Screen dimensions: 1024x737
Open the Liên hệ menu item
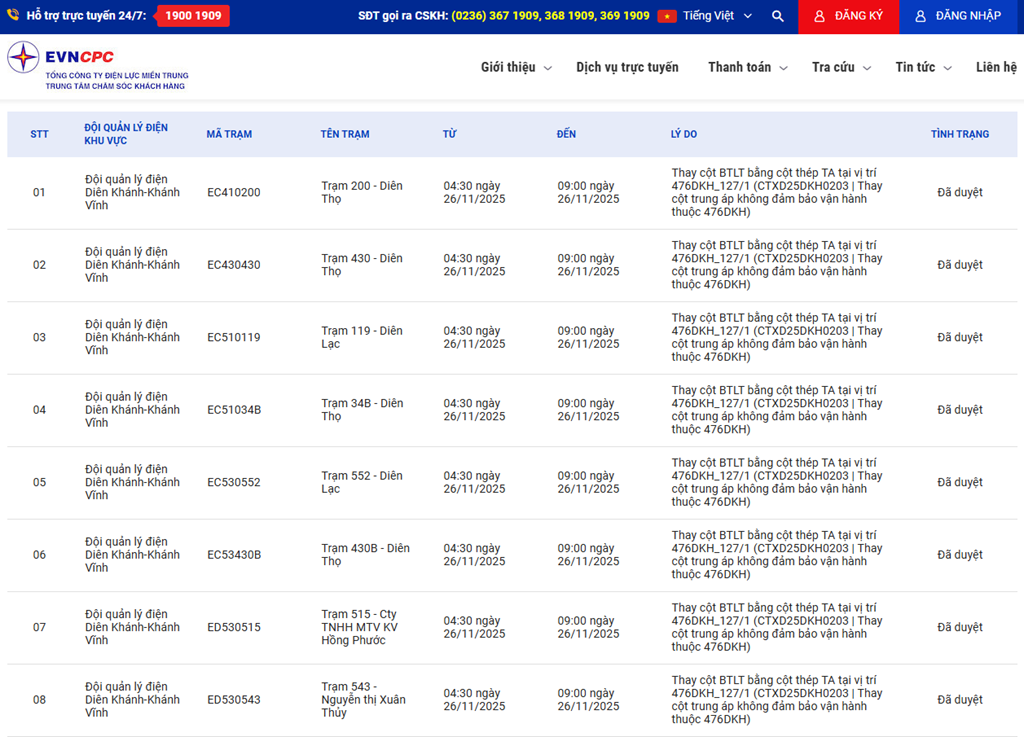click(x=995, y=68)
